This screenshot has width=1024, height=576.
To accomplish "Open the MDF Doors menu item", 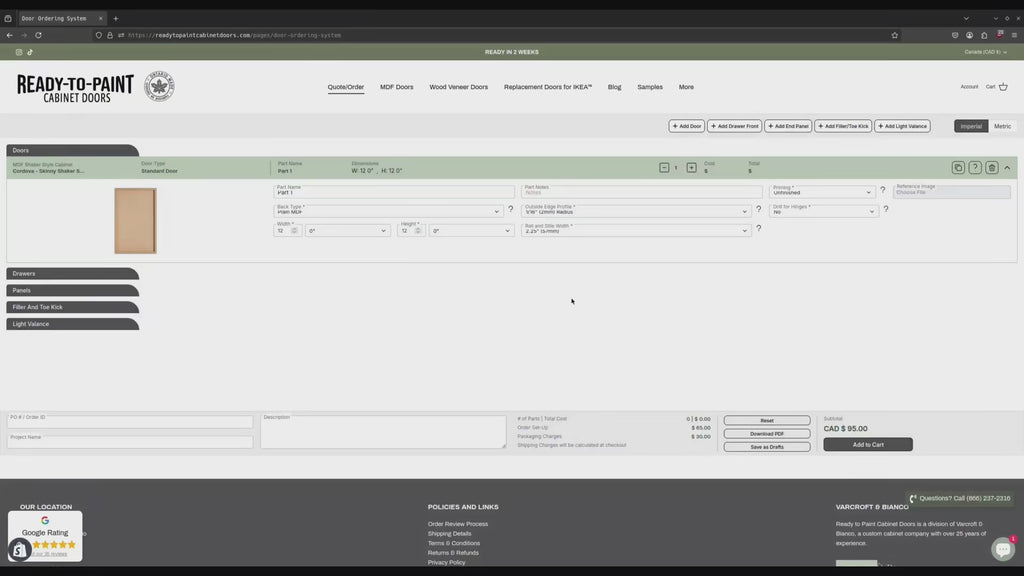I will 396,87.
